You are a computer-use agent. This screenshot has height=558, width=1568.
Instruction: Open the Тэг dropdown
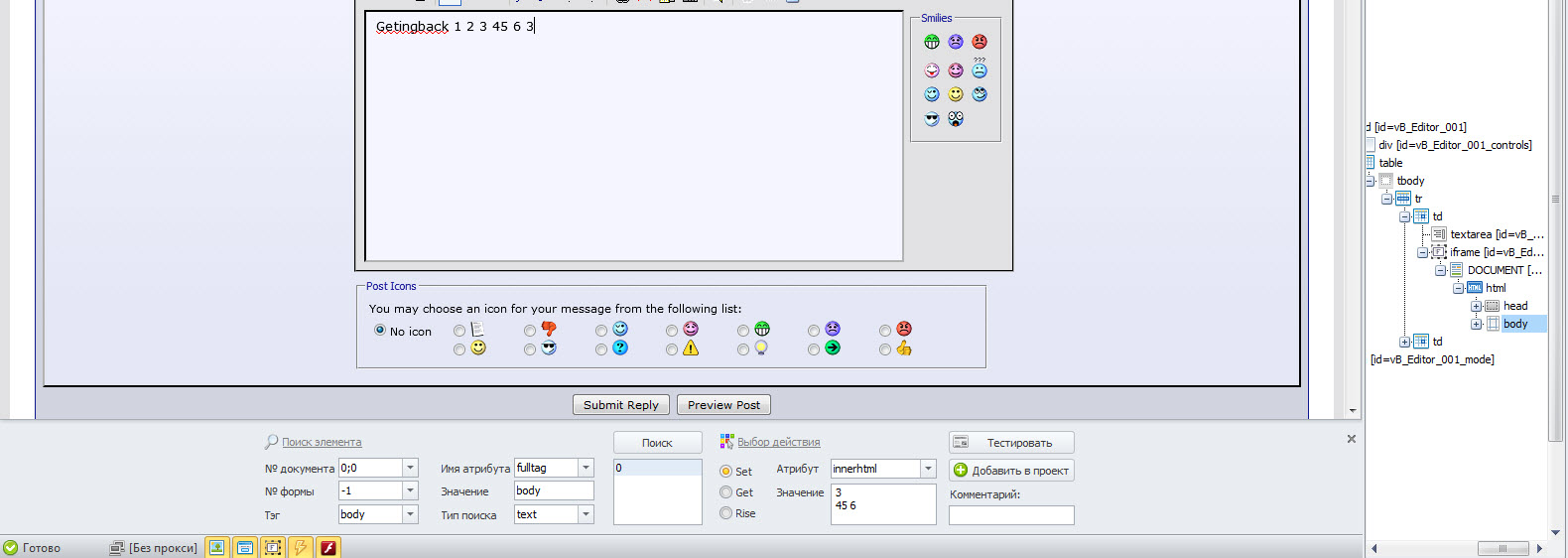click(410, 514)
